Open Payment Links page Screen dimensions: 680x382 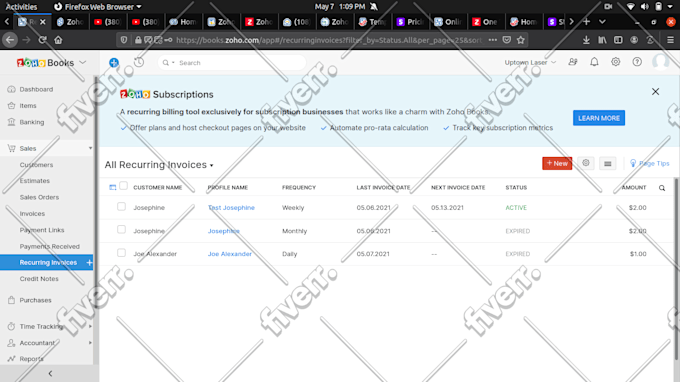[42, 230]
